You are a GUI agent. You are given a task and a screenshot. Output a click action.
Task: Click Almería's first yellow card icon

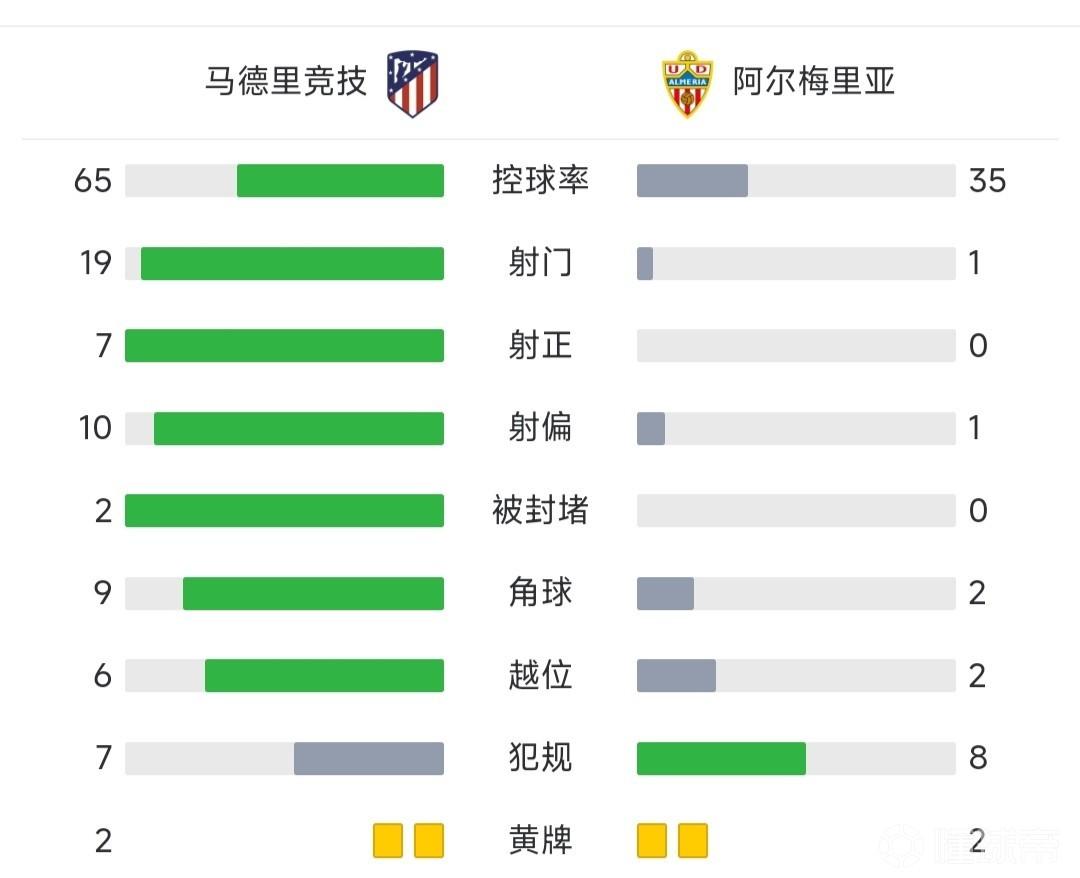(652, 841)
